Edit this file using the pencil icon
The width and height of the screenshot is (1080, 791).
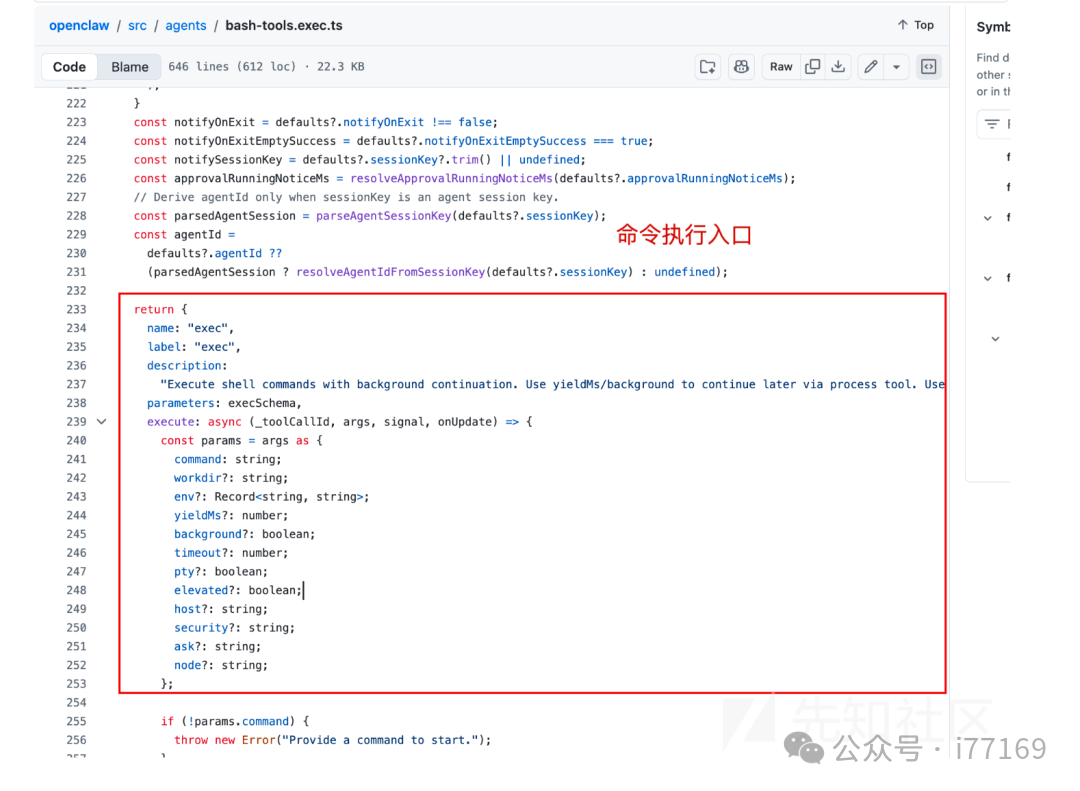click(869, 66)
